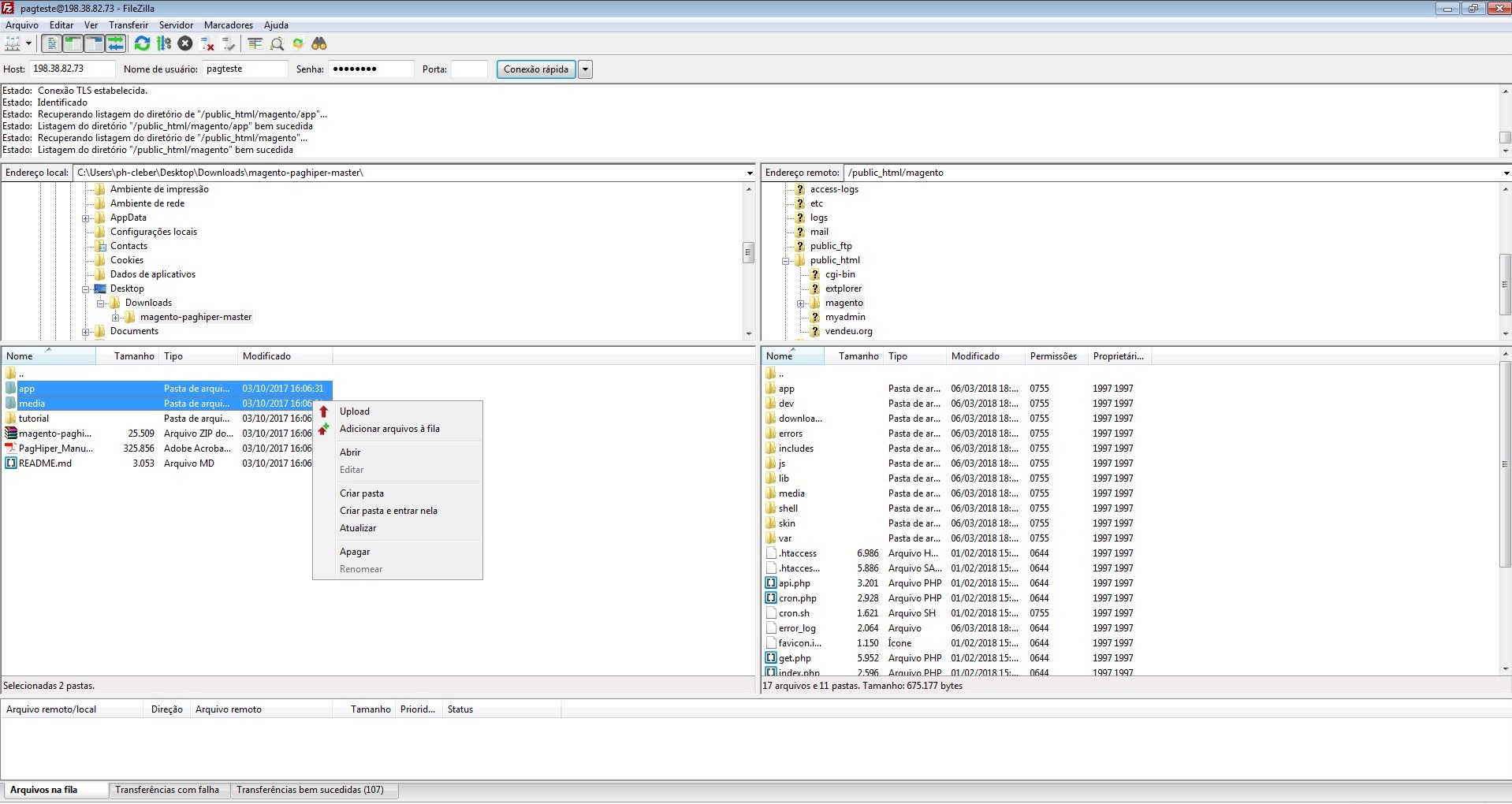Select cron.sh in remote list

(x=958, y=613)
